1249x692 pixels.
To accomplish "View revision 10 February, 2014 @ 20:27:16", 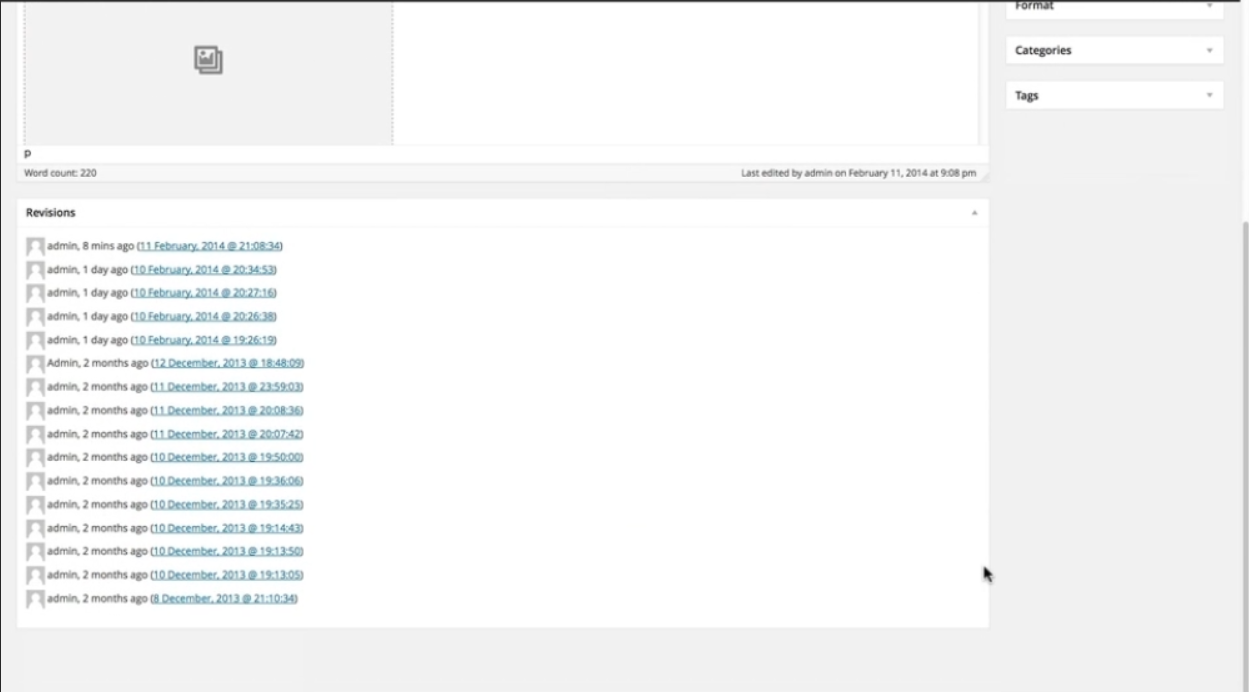I will click(x=204, y=293).
